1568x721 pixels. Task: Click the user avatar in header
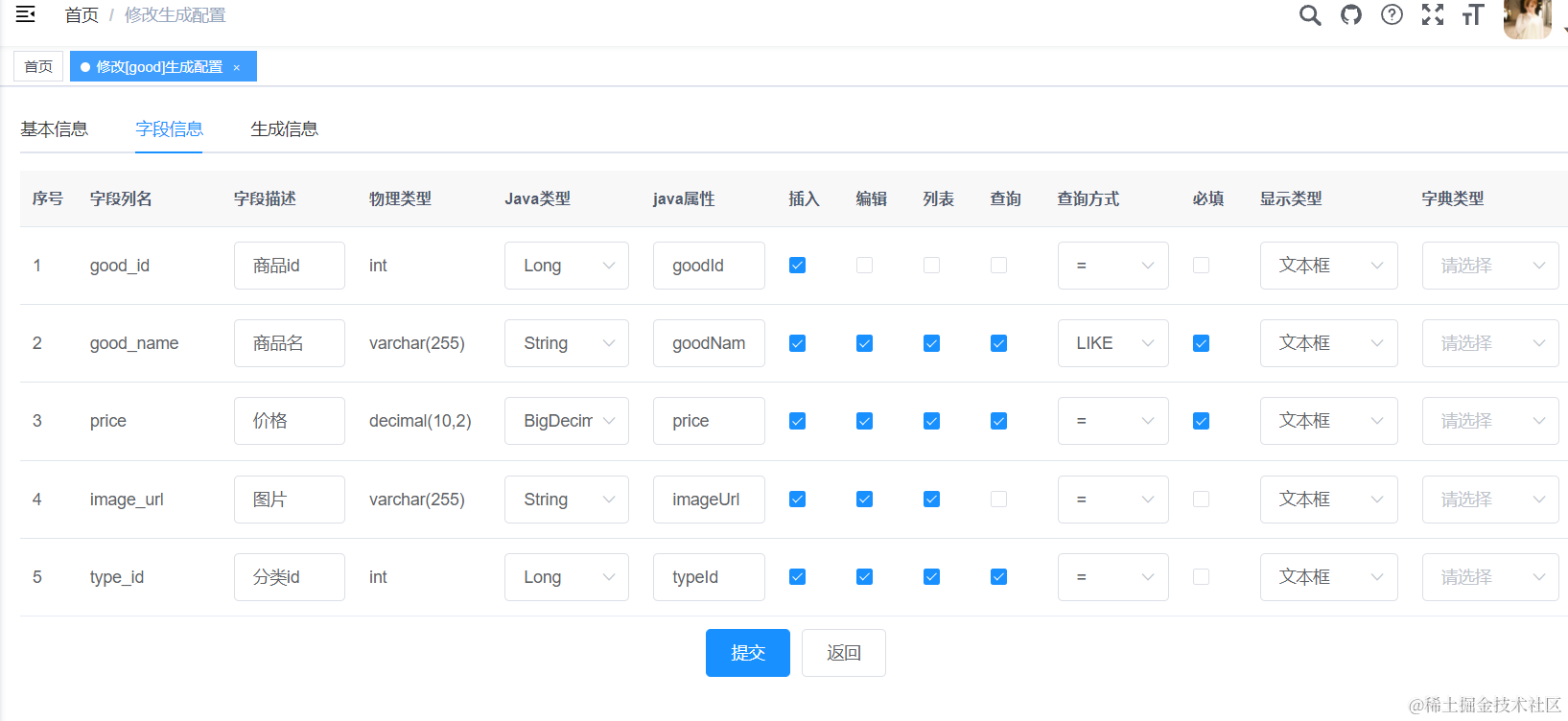click(x=1527, y=17)
